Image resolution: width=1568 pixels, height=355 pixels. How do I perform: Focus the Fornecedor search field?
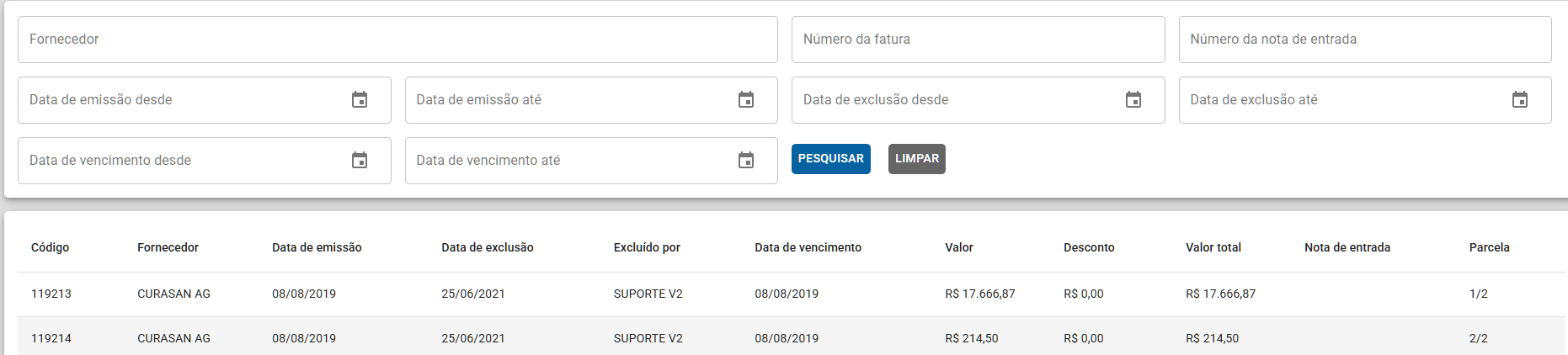(x=397, y=40)
